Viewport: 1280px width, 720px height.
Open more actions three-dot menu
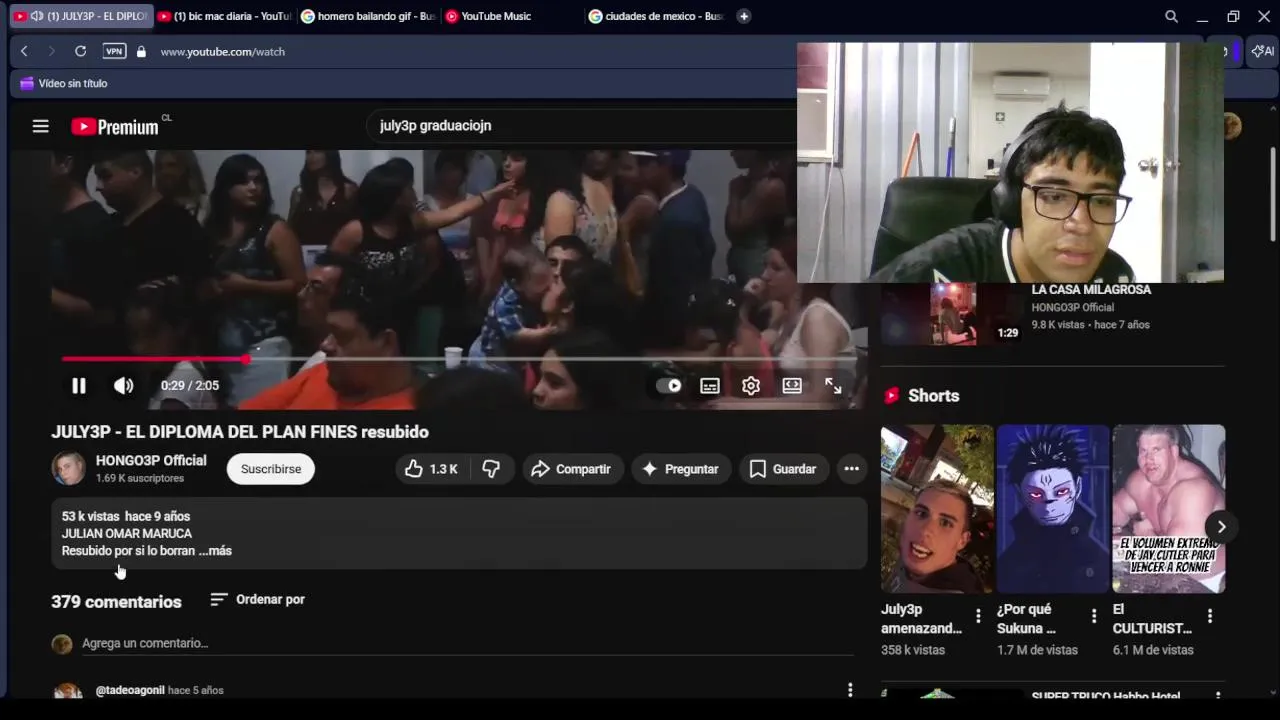(x=851, y=469)
